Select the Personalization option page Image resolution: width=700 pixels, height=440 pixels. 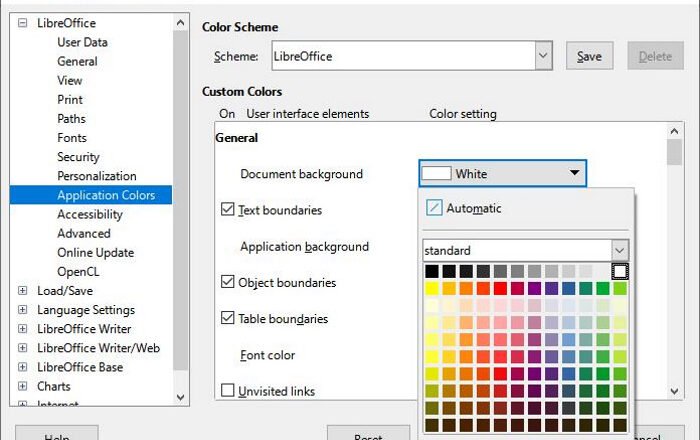pos(97,176)
